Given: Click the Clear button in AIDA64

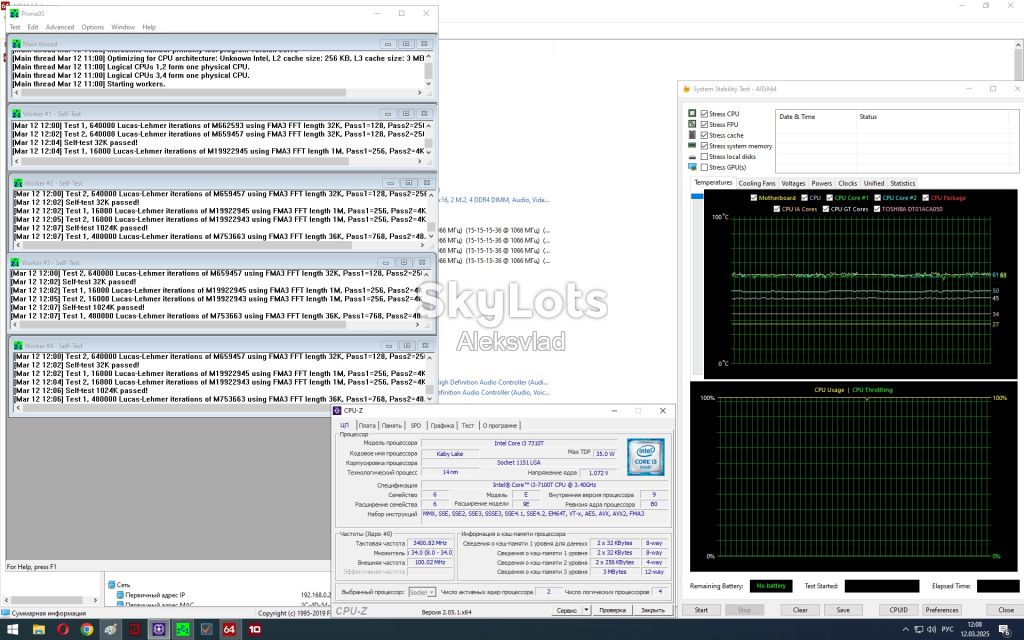Looking at the screenshot, I should coord(800,610).
